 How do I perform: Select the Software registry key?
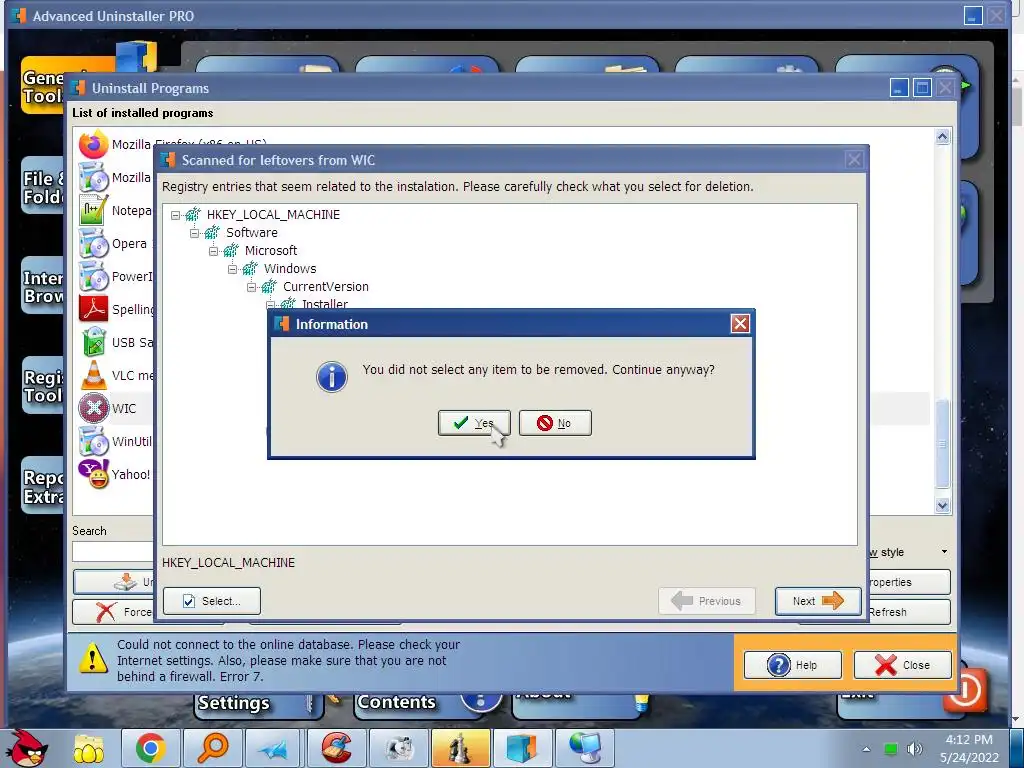[x=251, y=232]
